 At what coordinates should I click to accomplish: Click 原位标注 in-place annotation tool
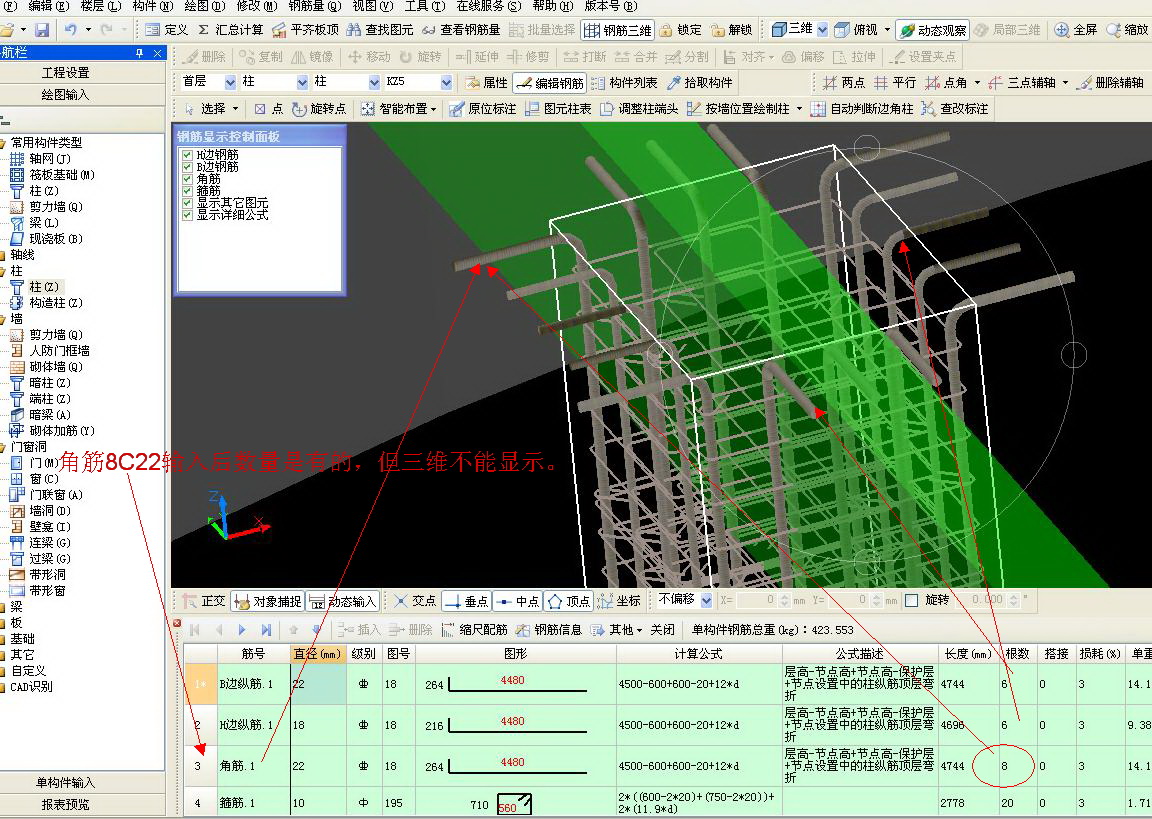tap(483, 109)
